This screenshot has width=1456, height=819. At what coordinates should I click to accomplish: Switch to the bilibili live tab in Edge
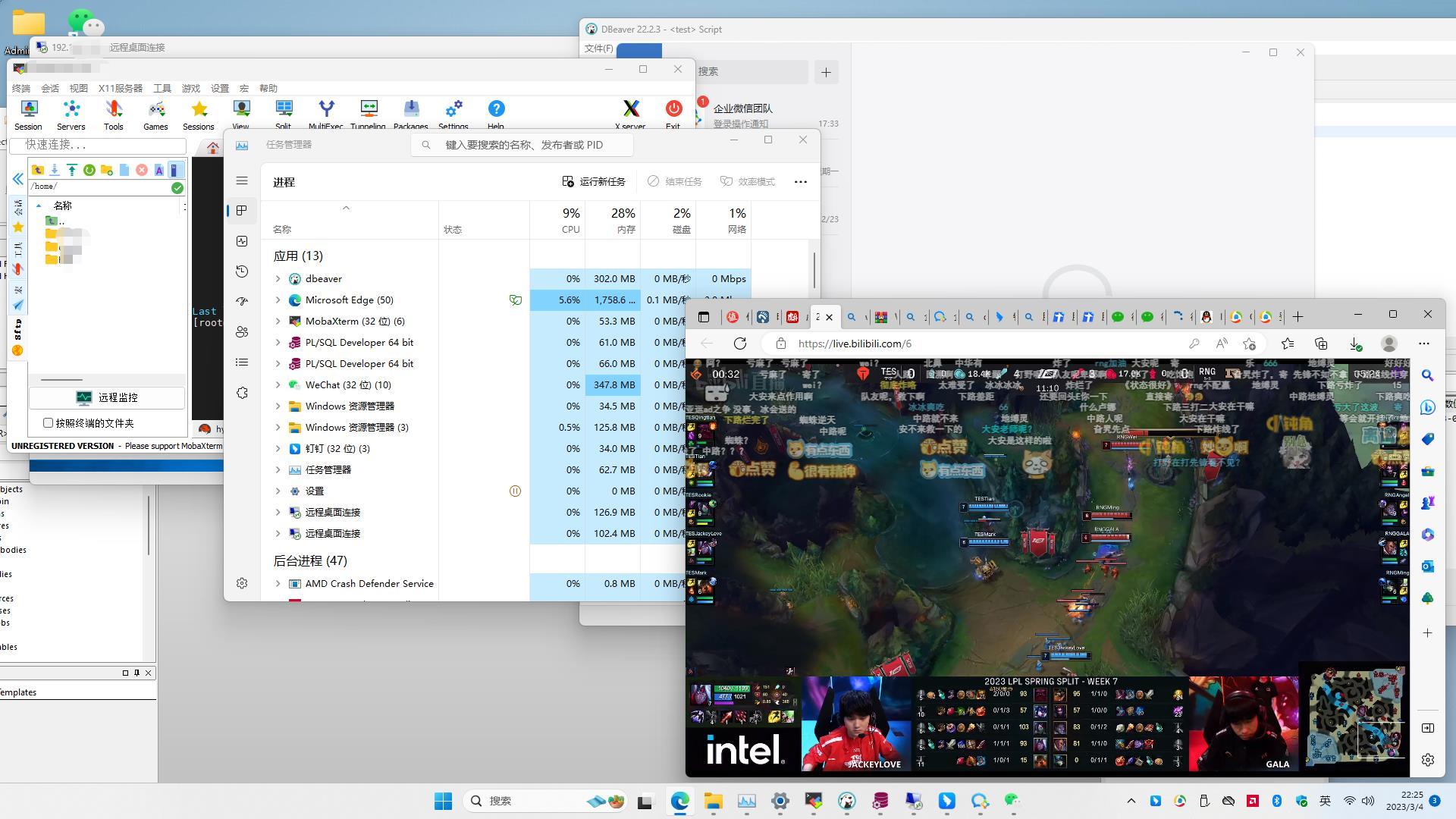(817, 317)
